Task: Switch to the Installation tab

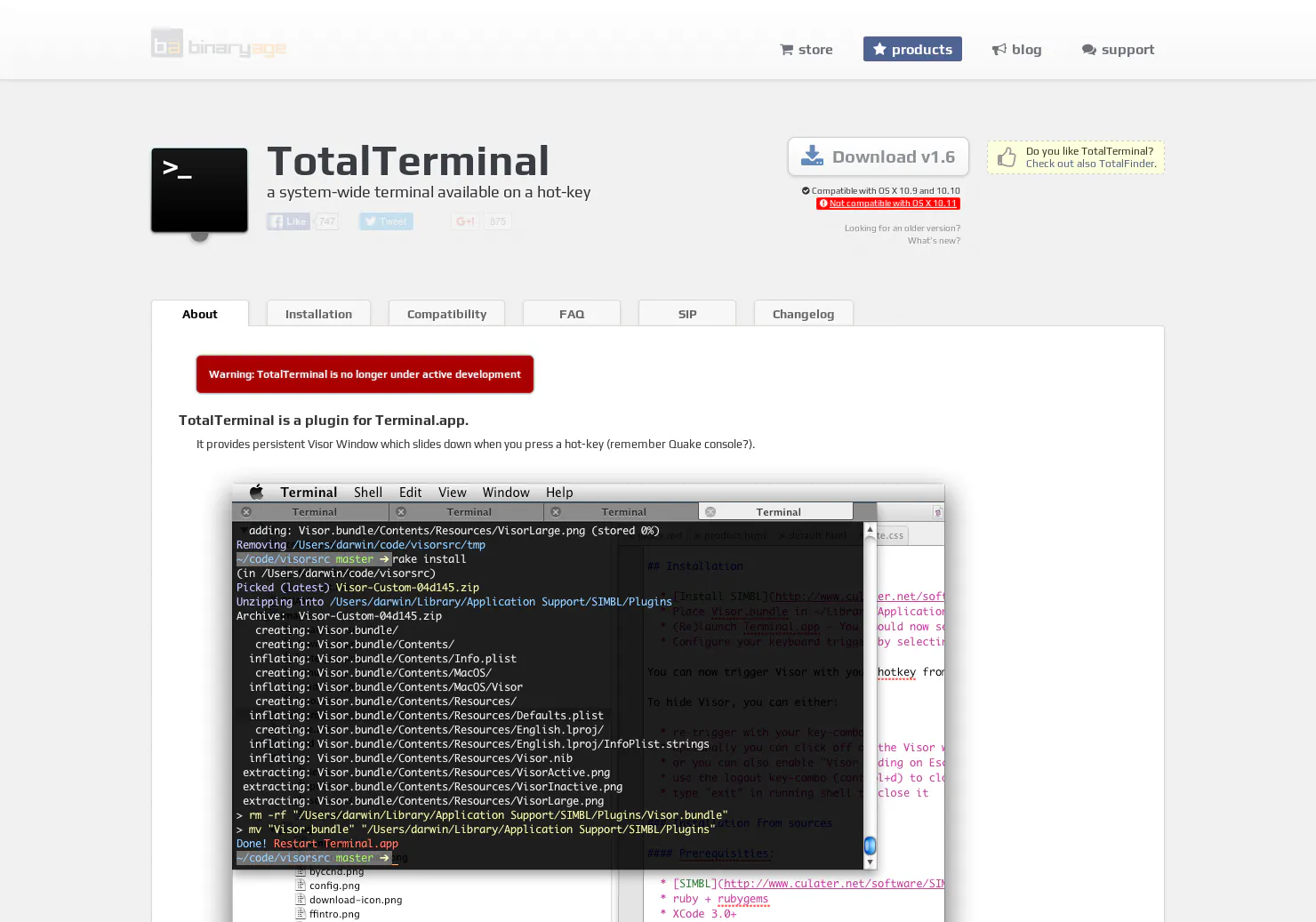Action: [x=318, y=314]
